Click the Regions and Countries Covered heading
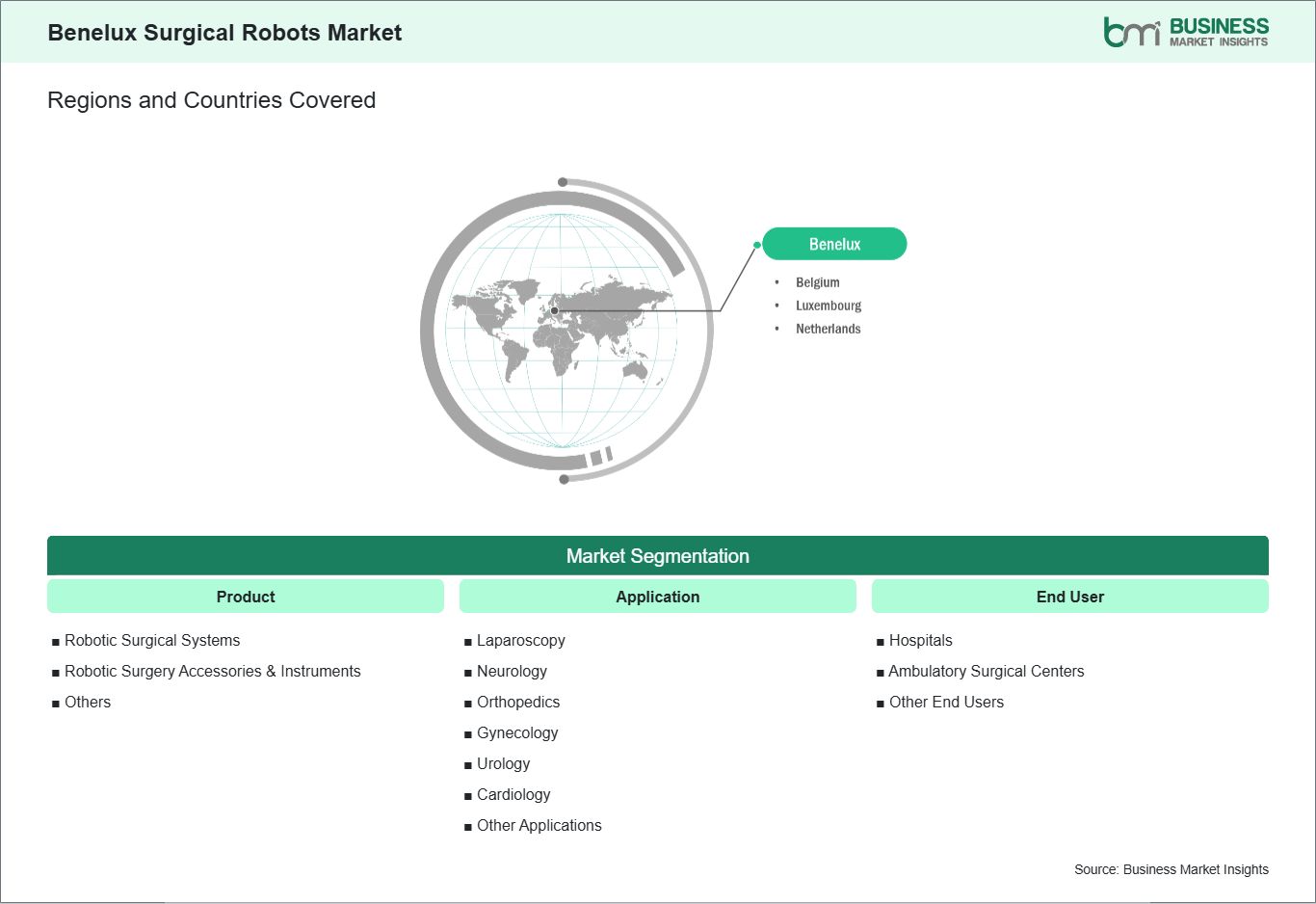Image resolution: width=1316 pixels, height=904 pixels. [x=211, y=100]
